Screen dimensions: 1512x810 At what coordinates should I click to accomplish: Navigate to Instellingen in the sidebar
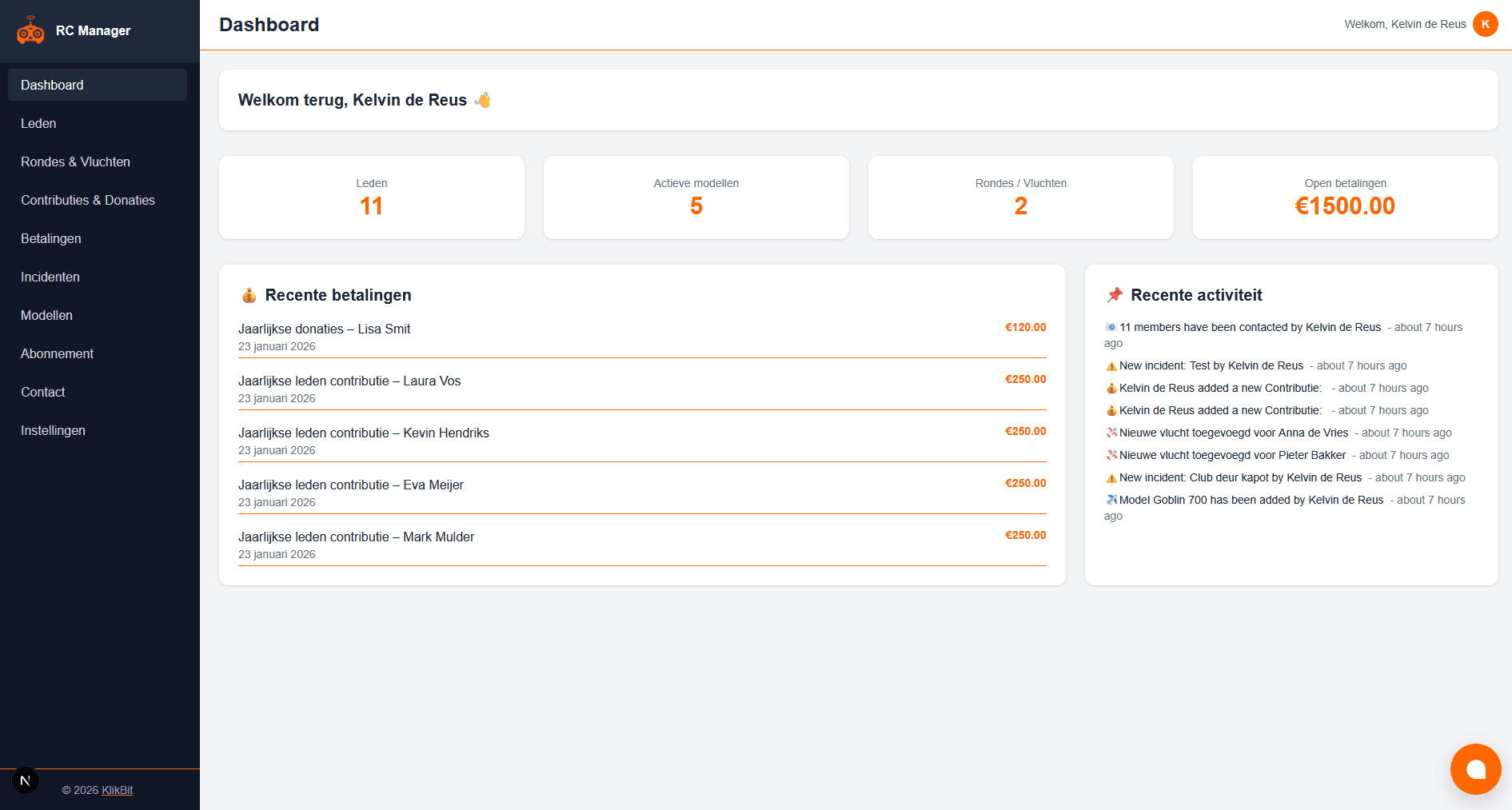pos(53,430)
